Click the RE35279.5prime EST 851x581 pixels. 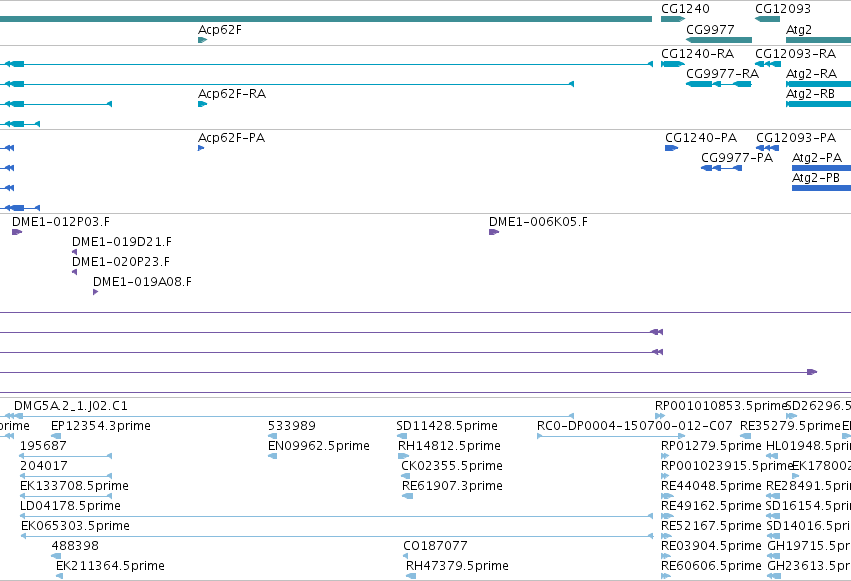coord(746,436)
